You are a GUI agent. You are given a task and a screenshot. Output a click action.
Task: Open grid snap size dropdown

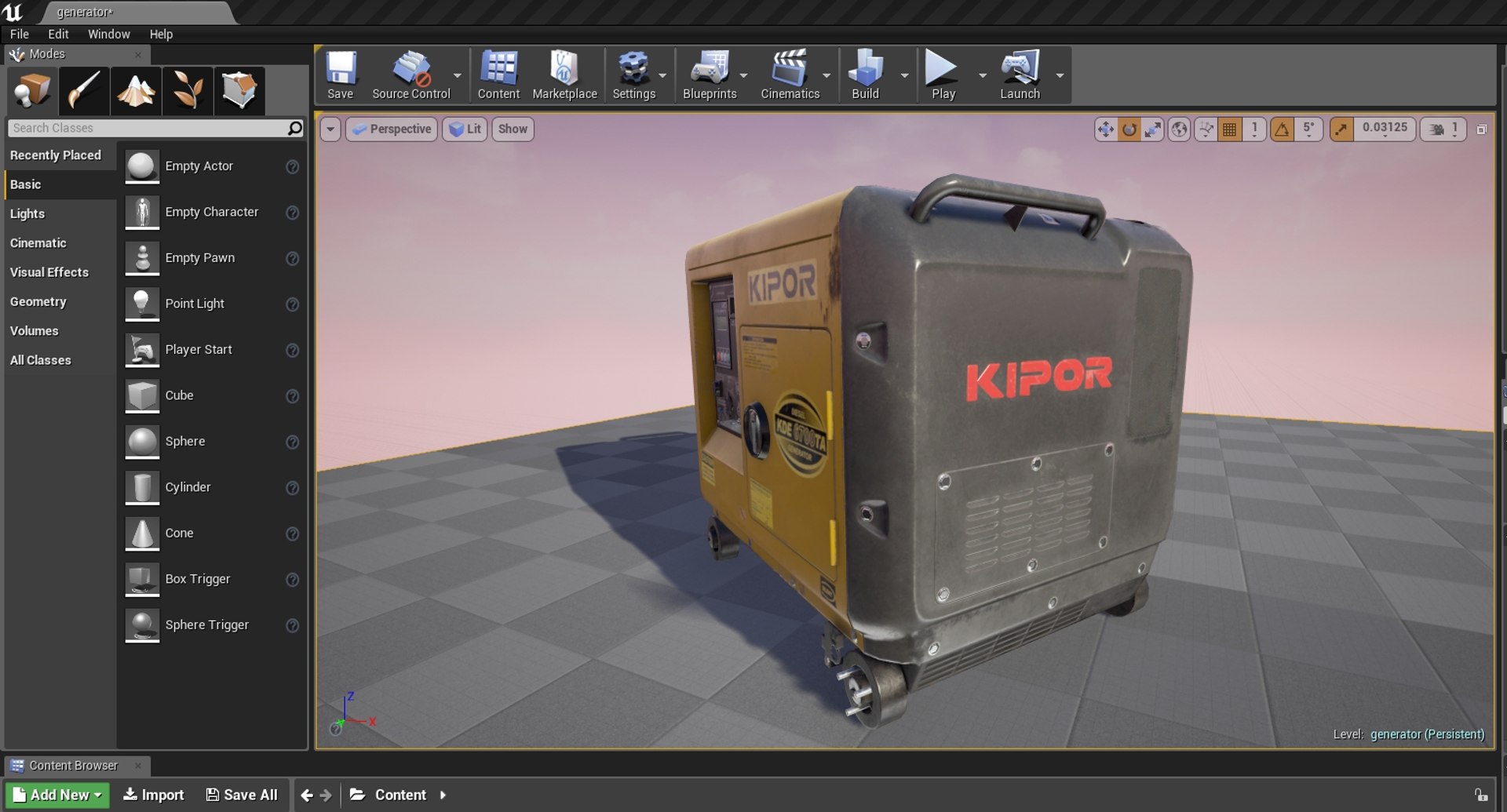[x=1254, y=129]
